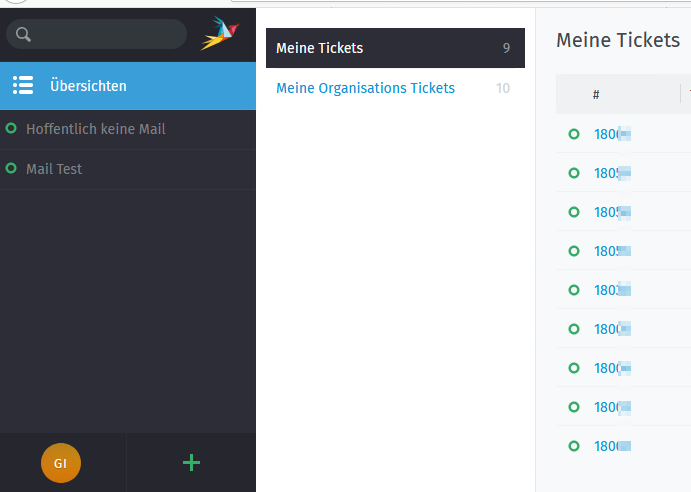This screenshot has height=492, width=691.
Task: Open the Übersichten navigation entry
Action: pyautogui.click(x=128, y=86)
